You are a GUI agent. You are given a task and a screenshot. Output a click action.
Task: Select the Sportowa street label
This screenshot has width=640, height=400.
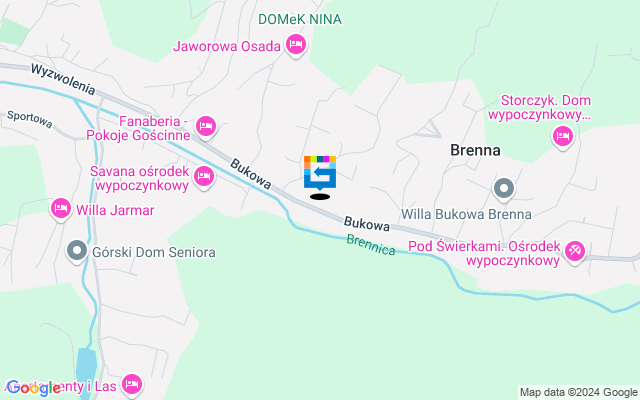click(x=30, y=119)
